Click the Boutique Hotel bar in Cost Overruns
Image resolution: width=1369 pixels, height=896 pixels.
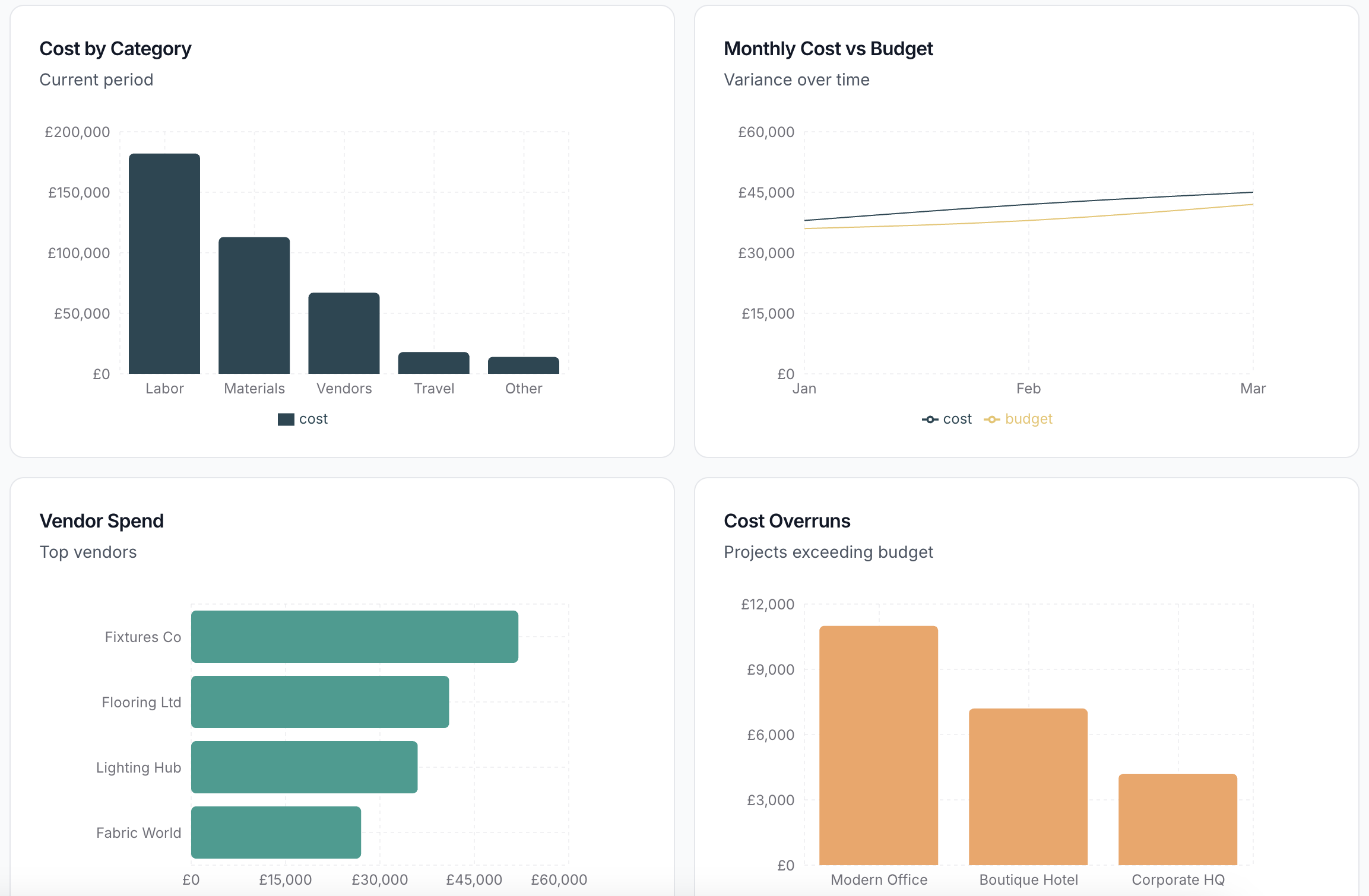click(x=1028, y=783)
